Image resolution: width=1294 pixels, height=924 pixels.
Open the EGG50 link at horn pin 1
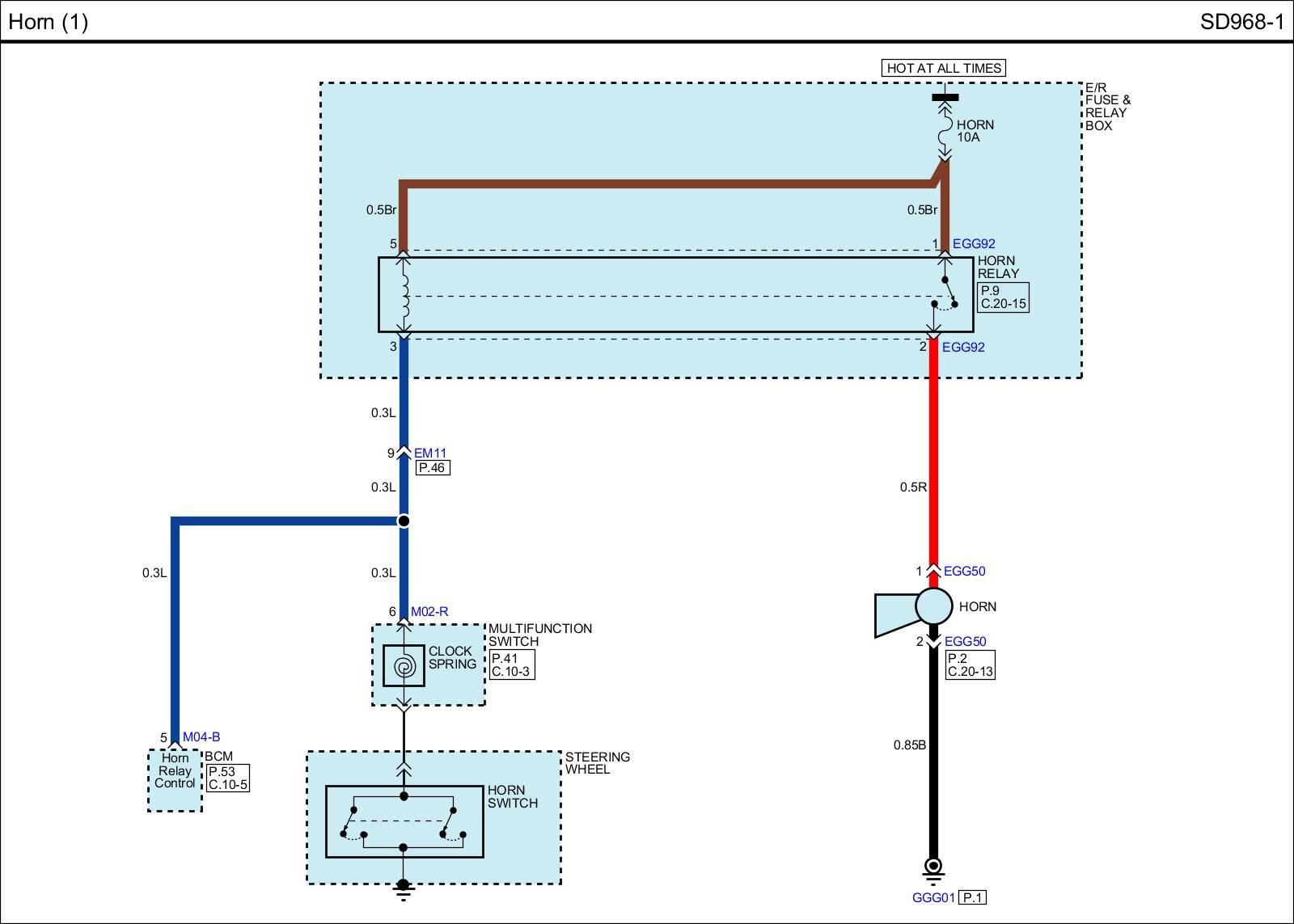point(965,571)
